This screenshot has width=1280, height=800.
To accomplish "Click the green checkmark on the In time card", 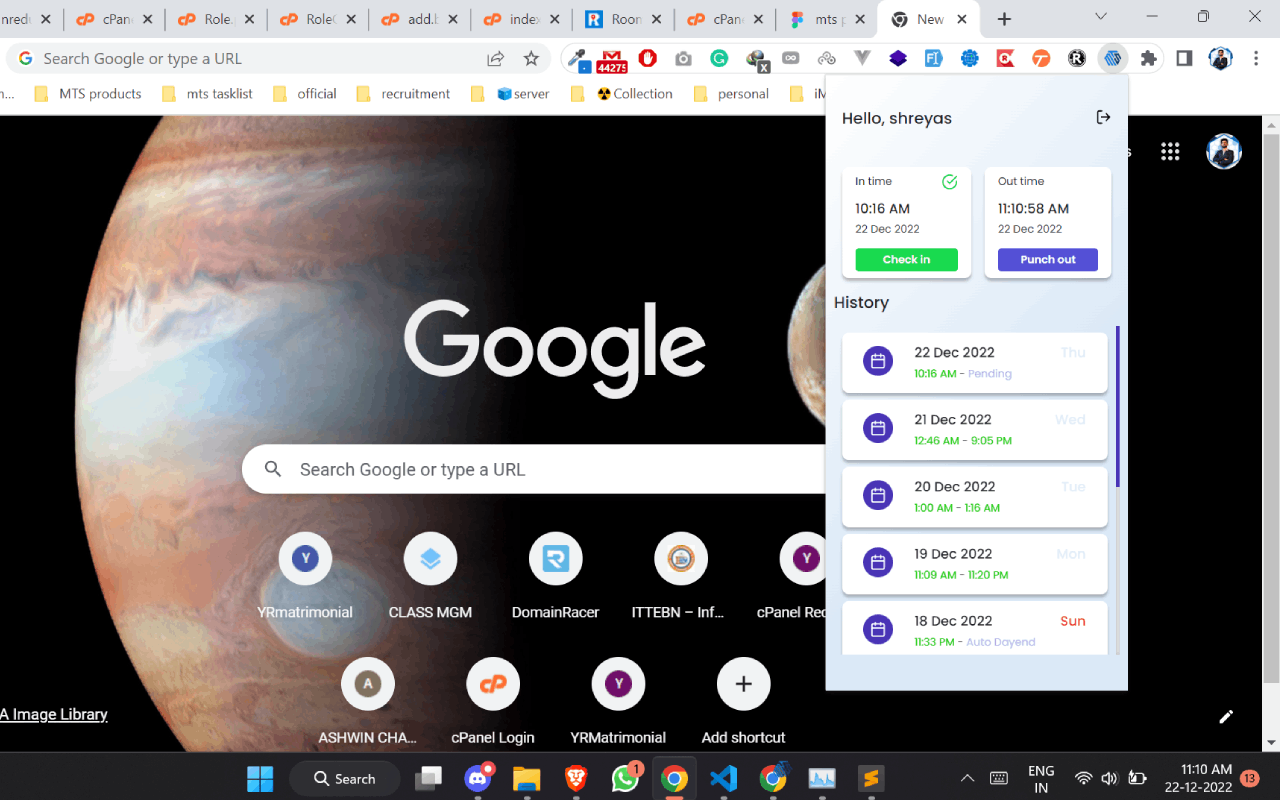I will 950,181.
